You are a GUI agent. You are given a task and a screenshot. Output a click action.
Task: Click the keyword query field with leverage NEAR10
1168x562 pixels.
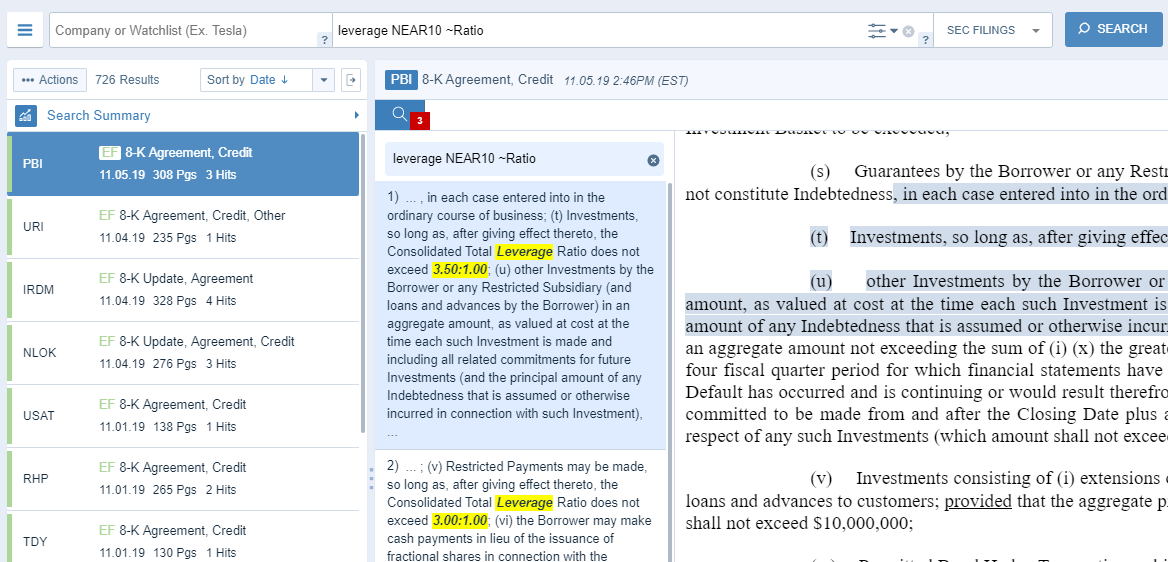point(596,31)
